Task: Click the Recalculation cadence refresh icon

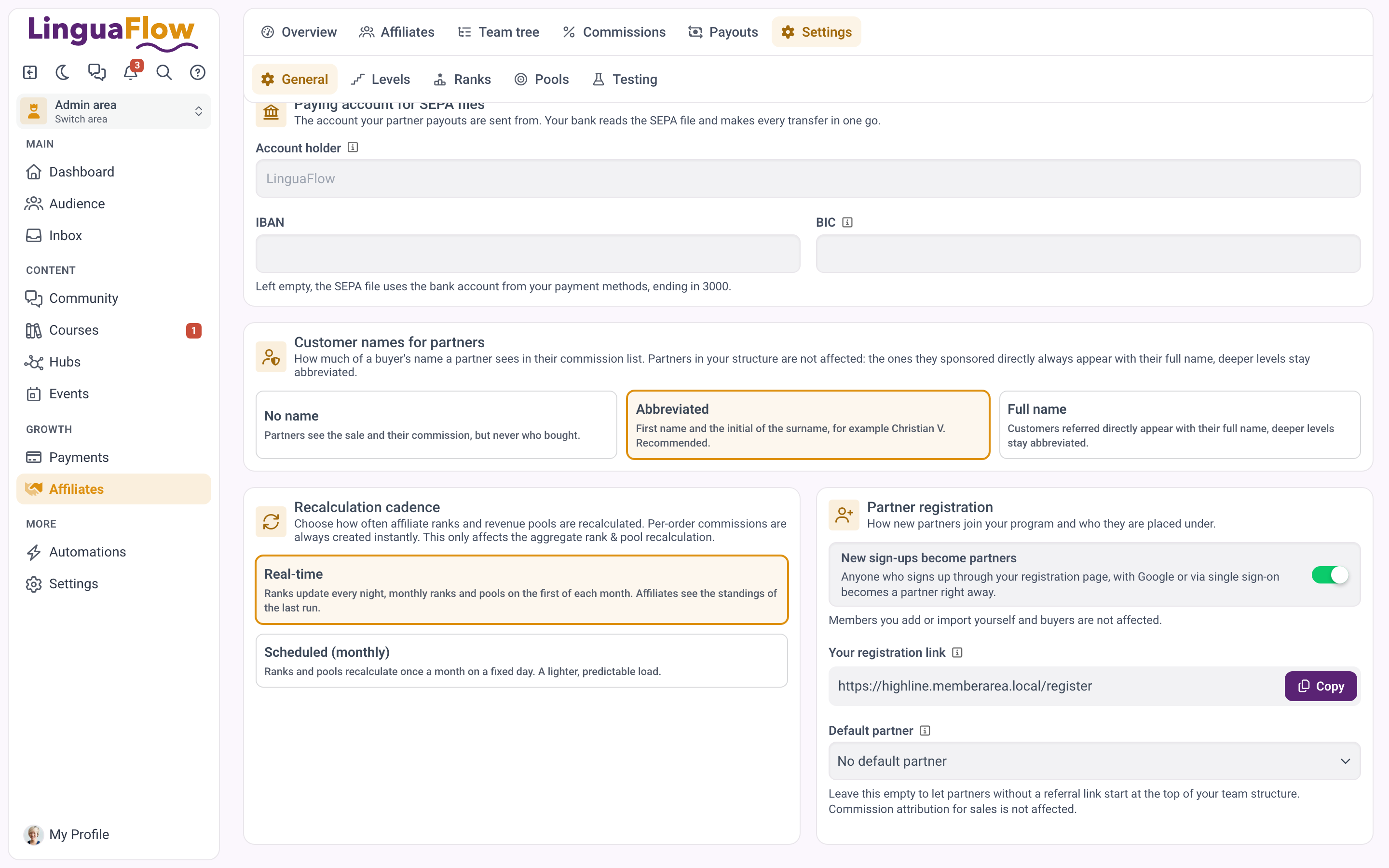Action: (x=271, y=522)
